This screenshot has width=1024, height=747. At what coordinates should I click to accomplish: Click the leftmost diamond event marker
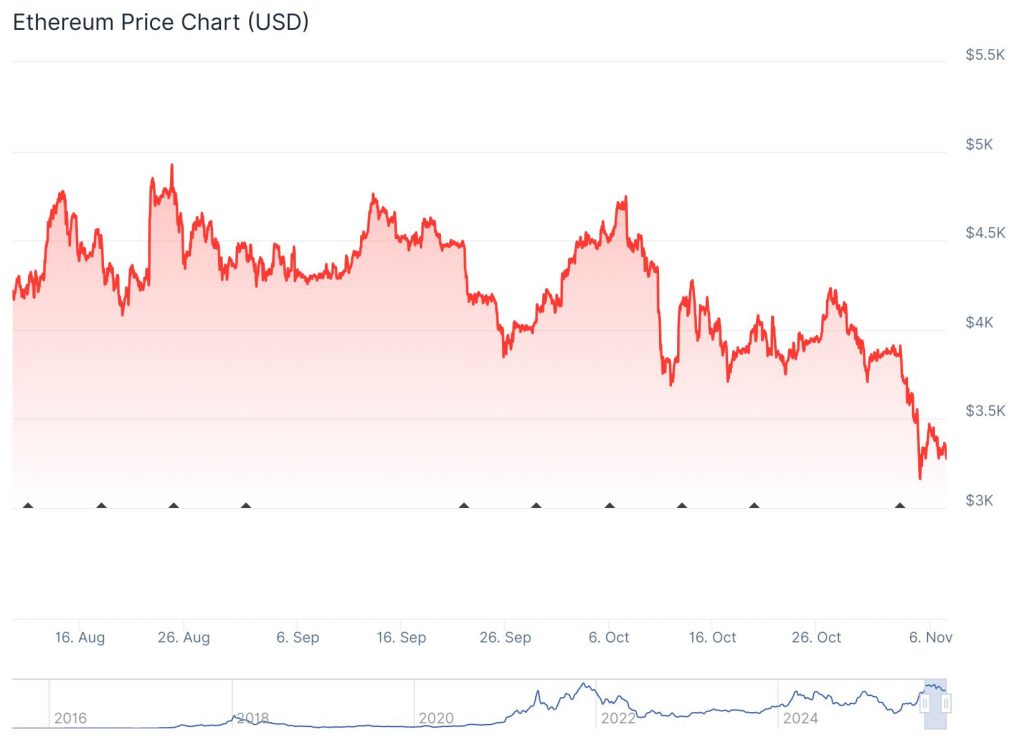click(x=28, y=506)
